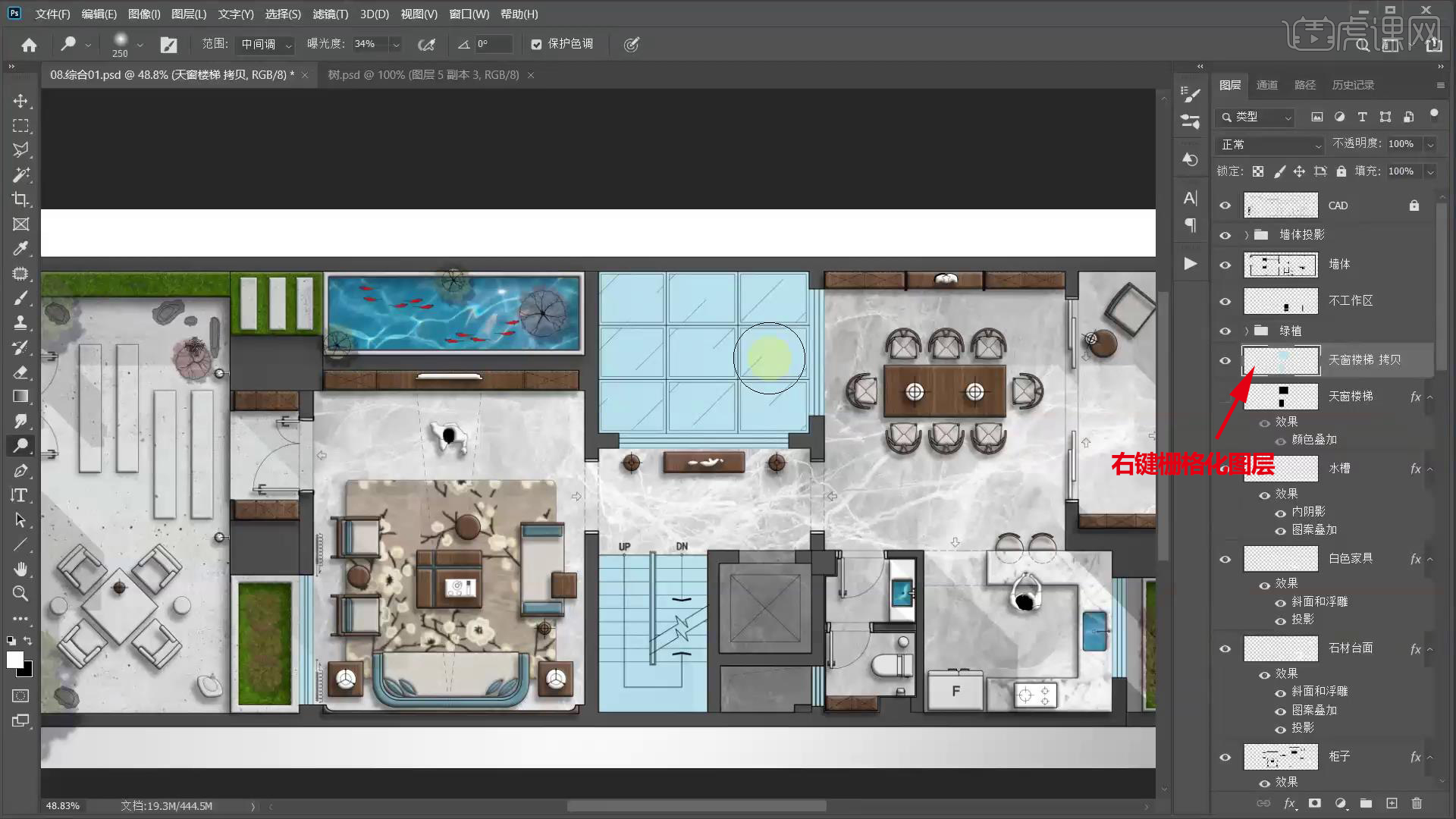Hide the CAD layer
Viewport: 1456px width, 819px height.
point(1225,206)
